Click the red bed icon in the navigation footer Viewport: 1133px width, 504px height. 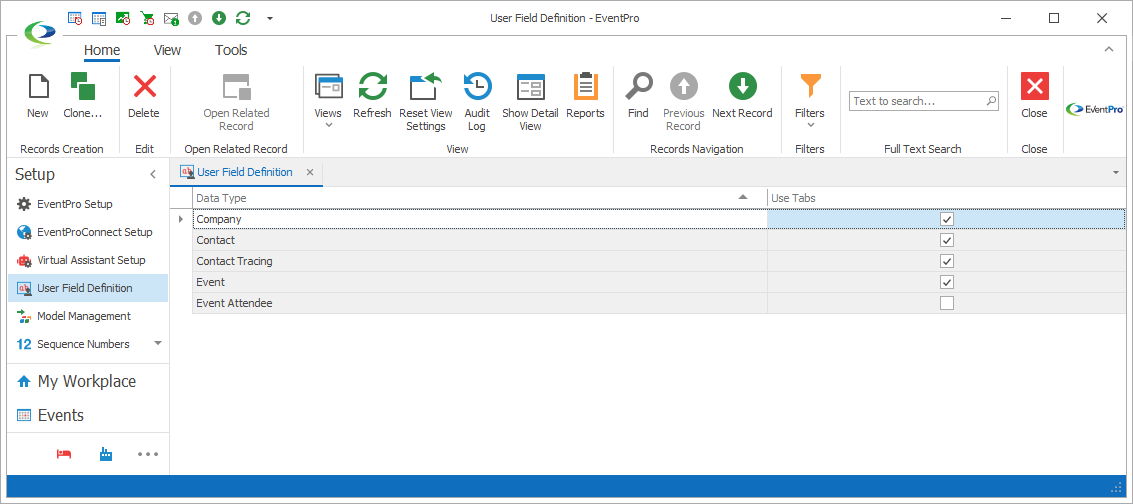(64, 454)
